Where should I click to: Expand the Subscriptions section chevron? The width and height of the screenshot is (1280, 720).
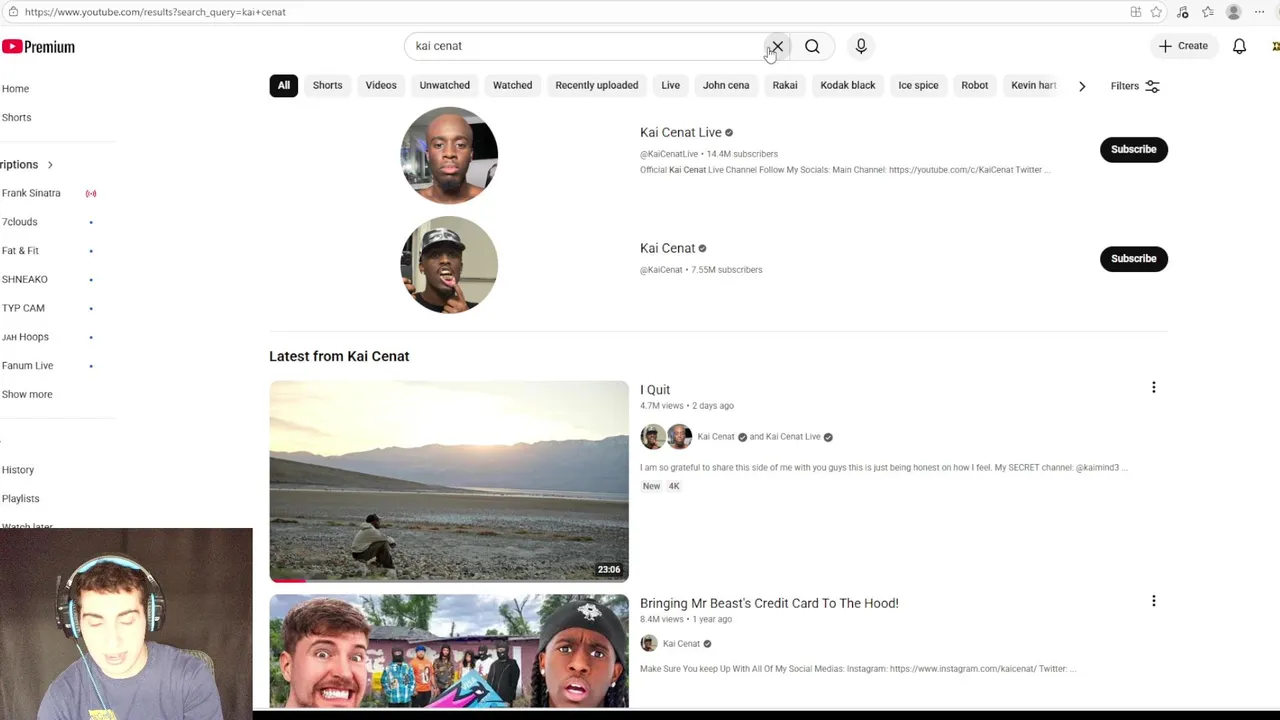[50, 165]
